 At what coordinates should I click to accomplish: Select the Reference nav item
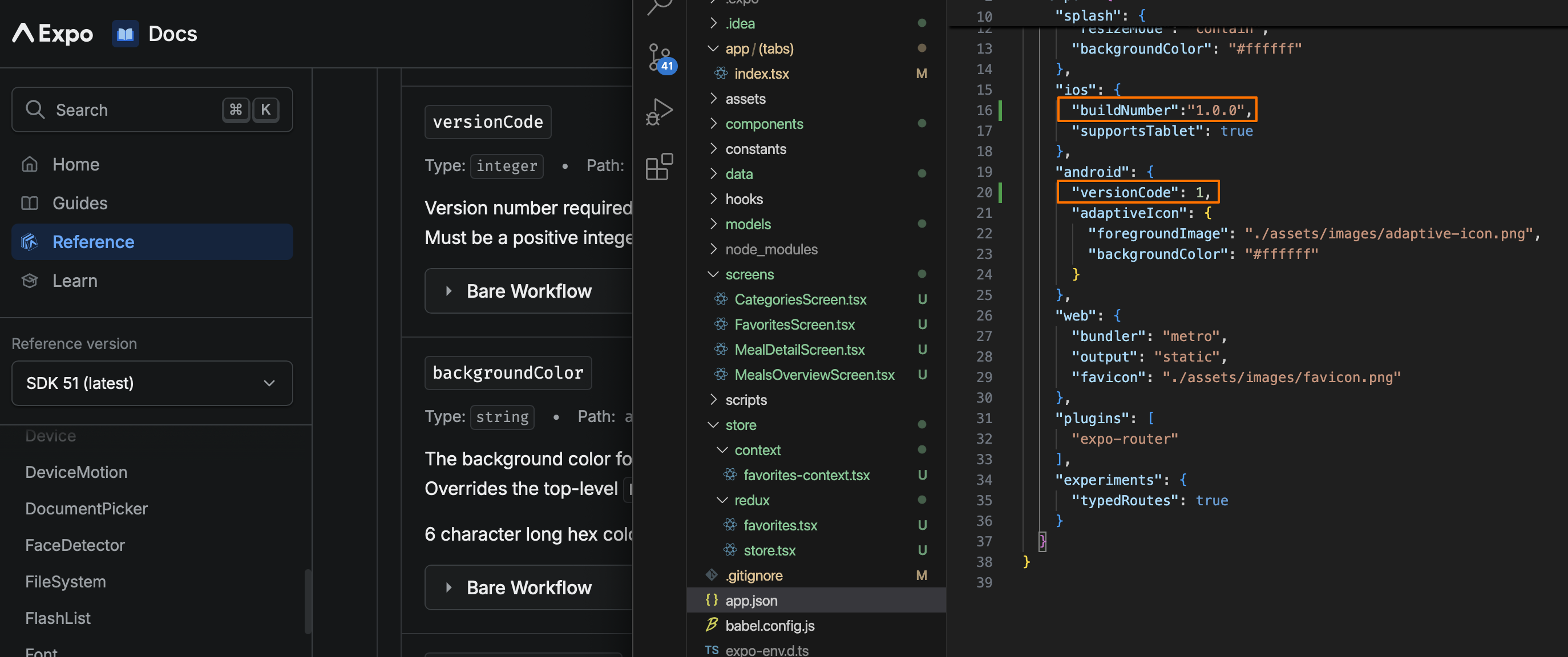click(152, 242)
